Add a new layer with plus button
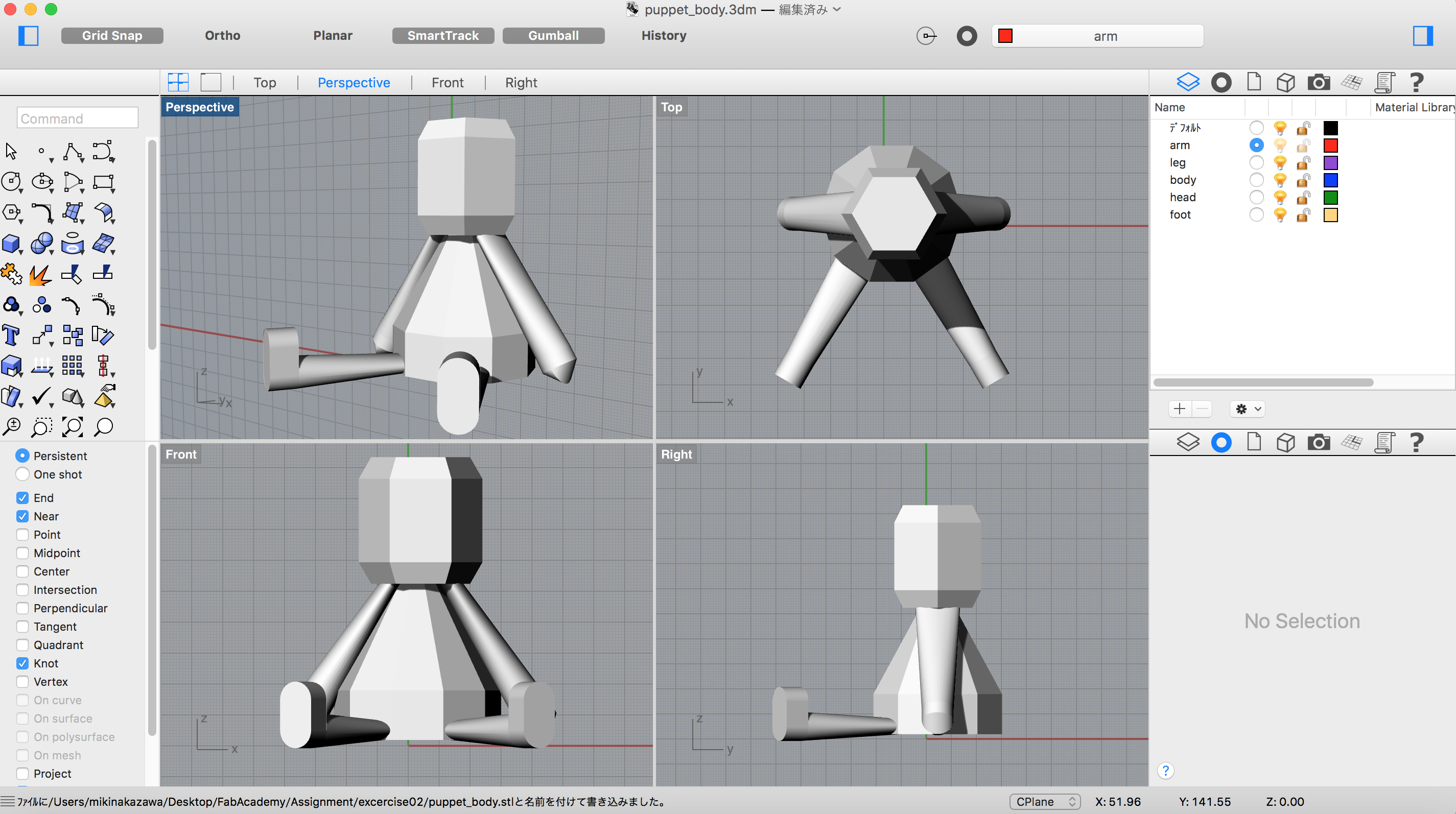Viewport: 1456px width, 814px height. (1180, 409)
